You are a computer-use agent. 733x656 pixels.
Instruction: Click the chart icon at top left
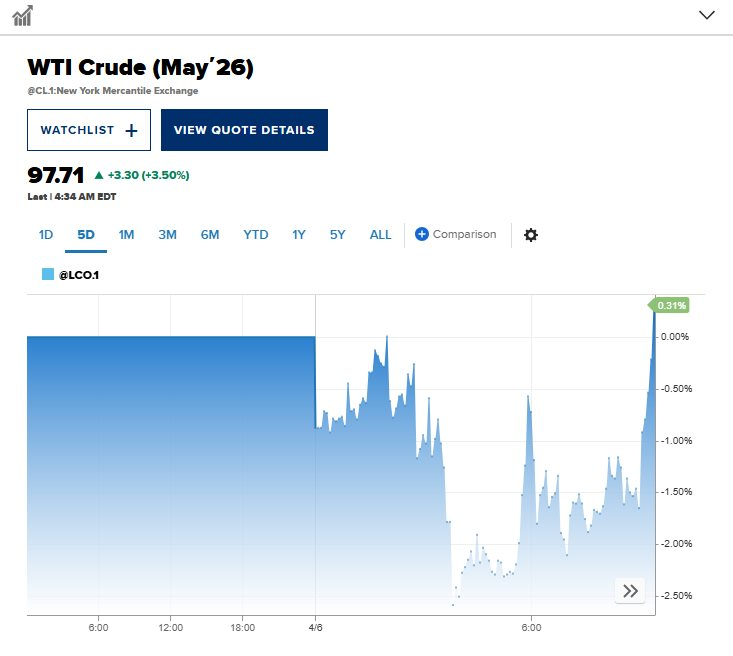22,15
